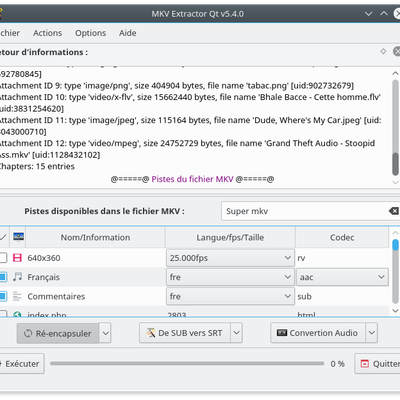Click the float diamond icon of information panel
The image size is (400, 400).
point(383,51)
